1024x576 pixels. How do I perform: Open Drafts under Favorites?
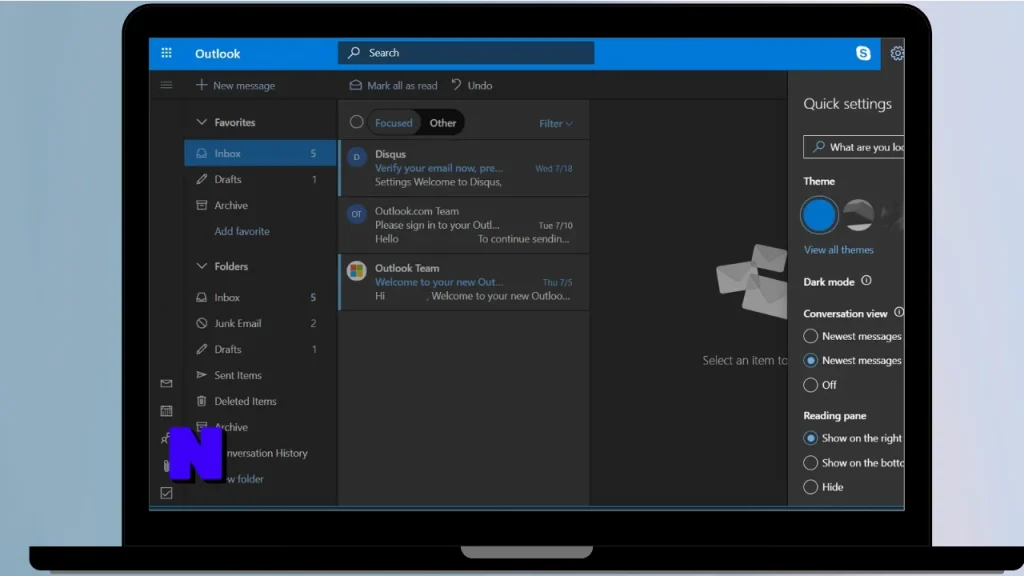[260, 179]
